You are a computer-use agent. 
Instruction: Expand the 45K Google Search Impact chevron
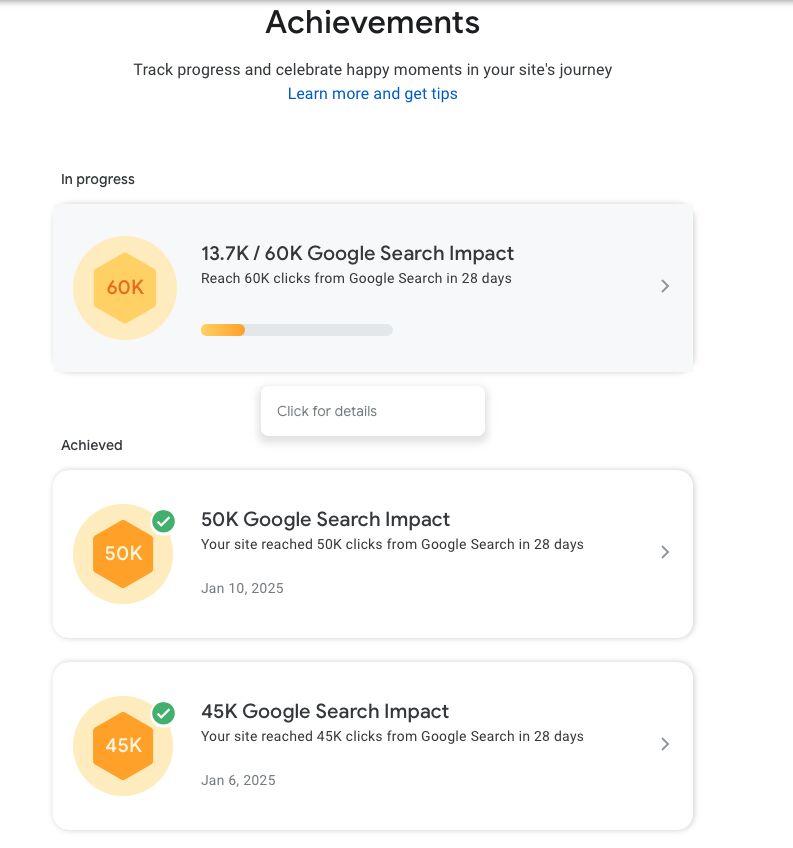tap(665, 744)
